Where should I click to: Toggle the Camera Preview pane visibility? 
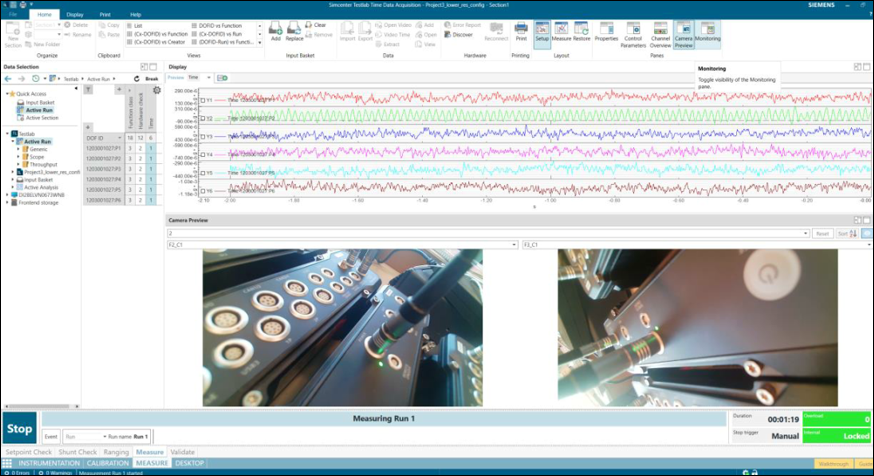[684, 35]
